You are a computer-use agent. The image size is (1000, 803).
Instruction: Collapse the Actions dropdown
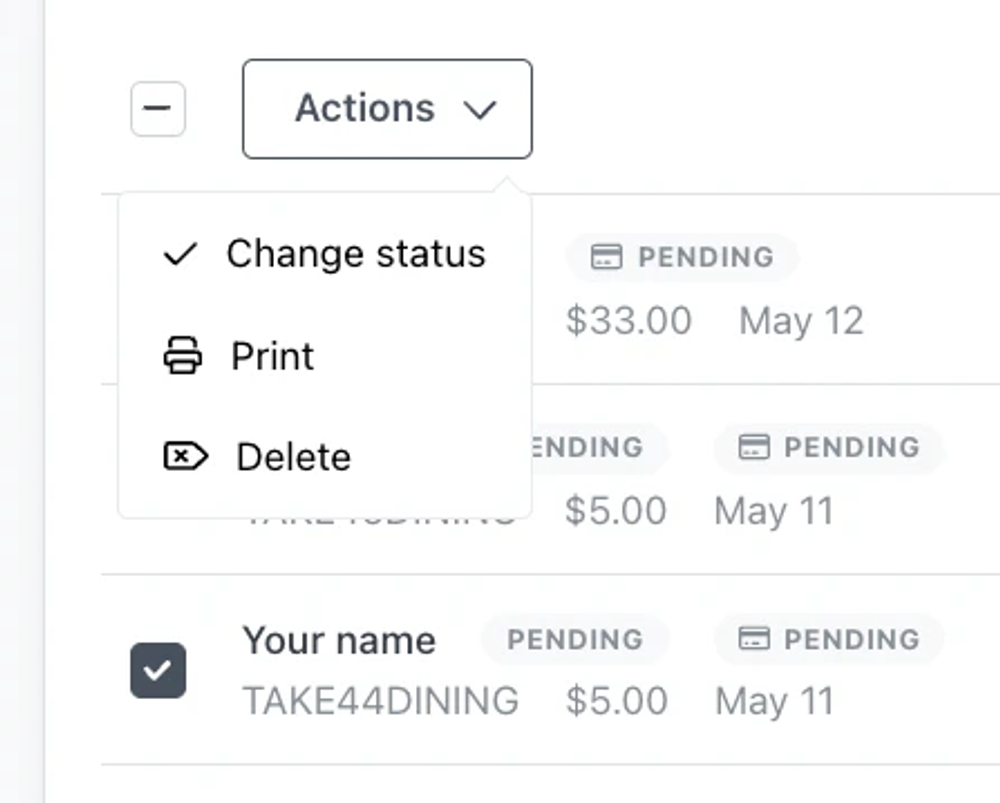(x=387, y=109)
